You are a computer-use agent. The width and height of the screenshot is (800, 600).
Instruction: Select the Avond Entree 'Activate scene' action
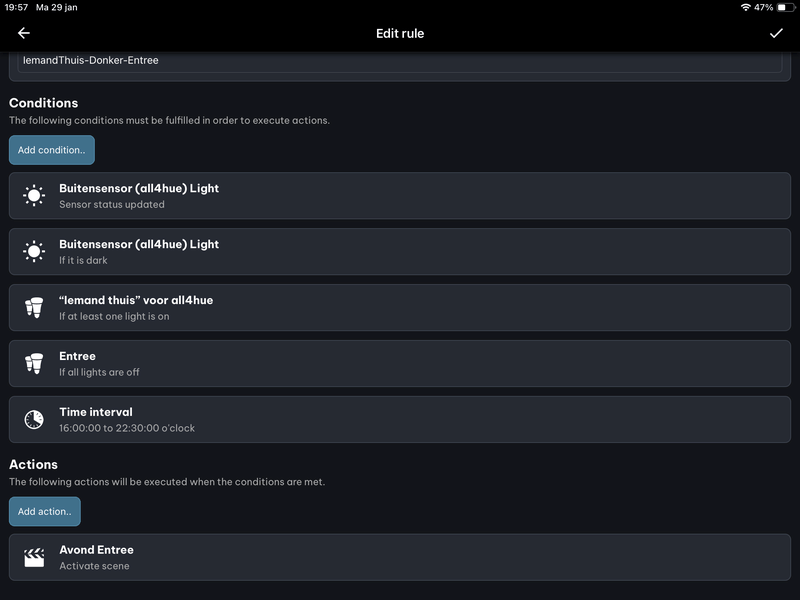tap(400, 557)
